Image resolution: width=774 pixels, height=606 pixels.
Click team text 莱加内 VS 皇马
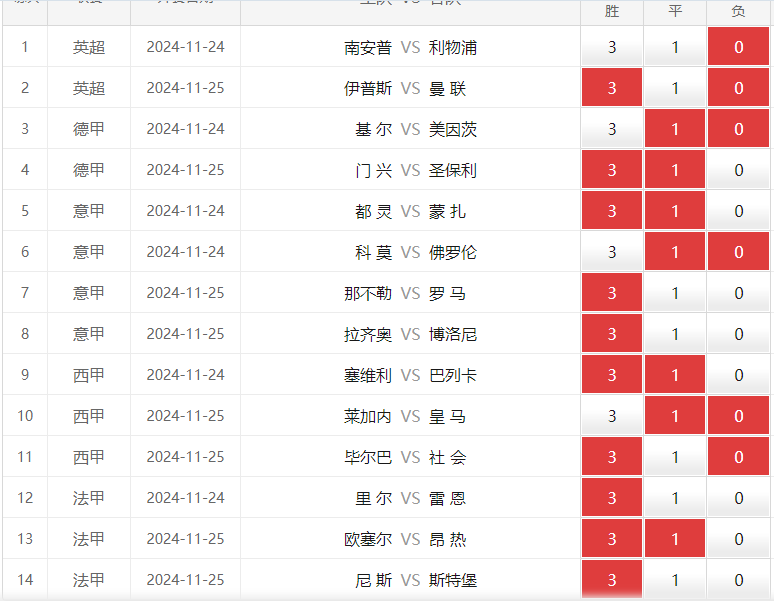click(x=405, y=416)
